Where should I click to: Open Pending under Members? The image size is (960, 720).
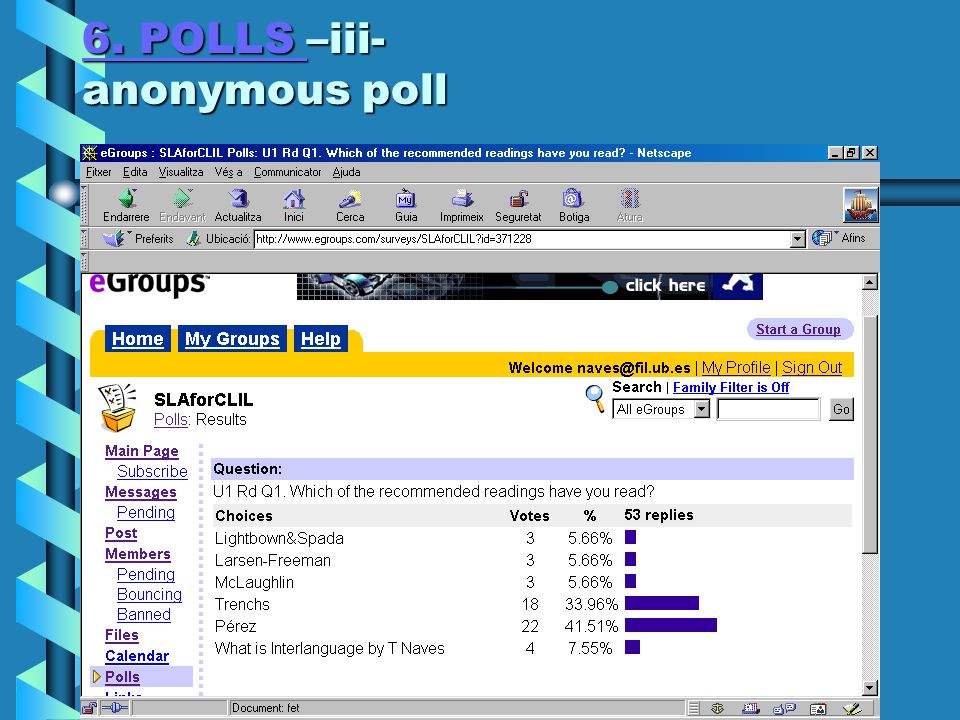[146, 574]
